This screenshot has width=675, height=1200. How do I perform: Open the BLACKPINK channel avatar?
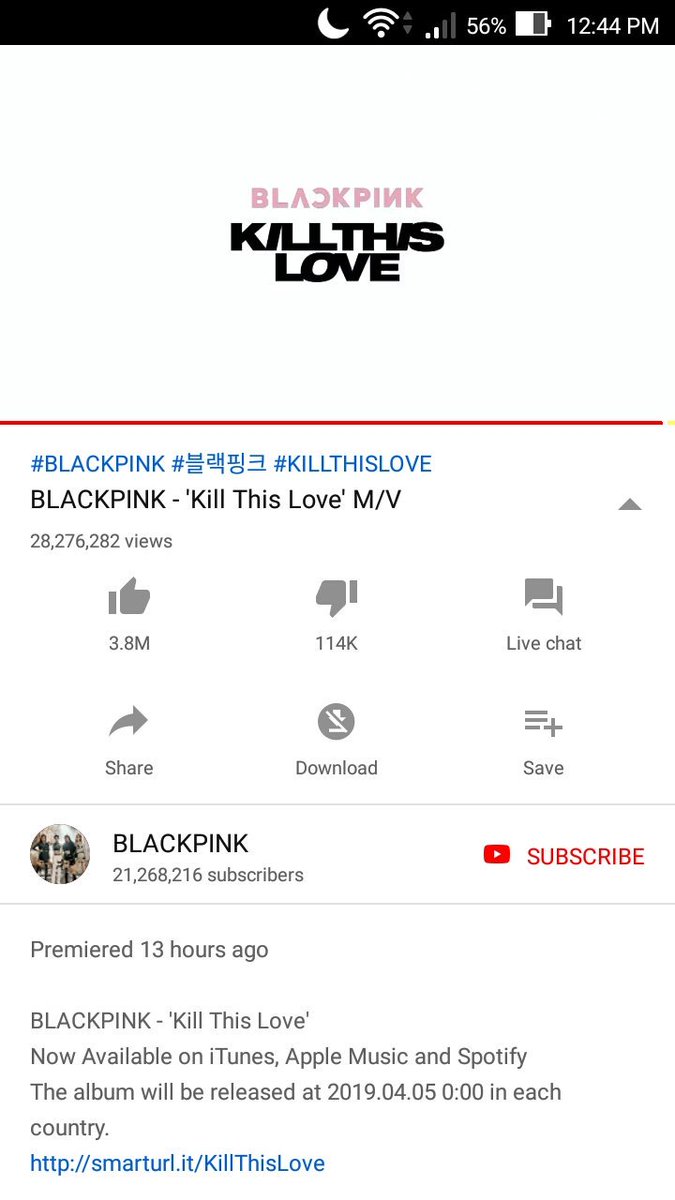60,854
